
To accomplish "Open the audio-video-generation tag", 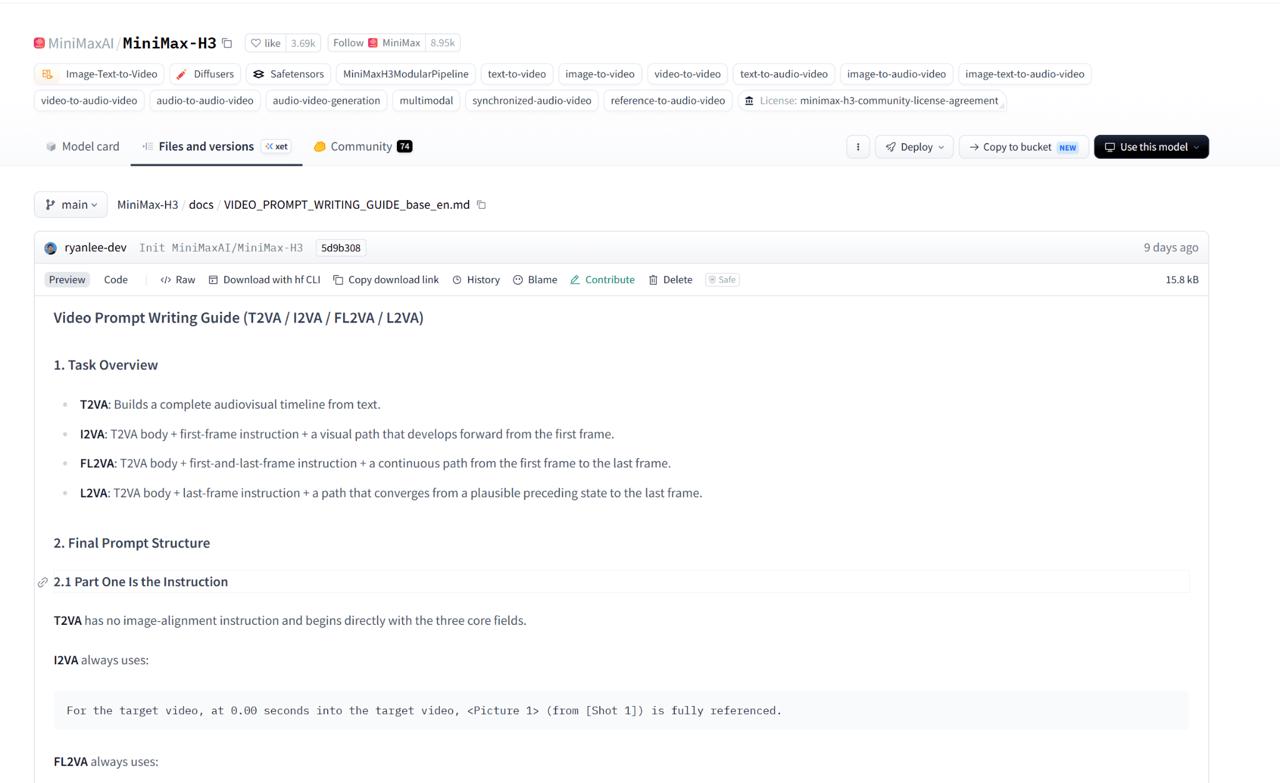I will coord(326,101).
